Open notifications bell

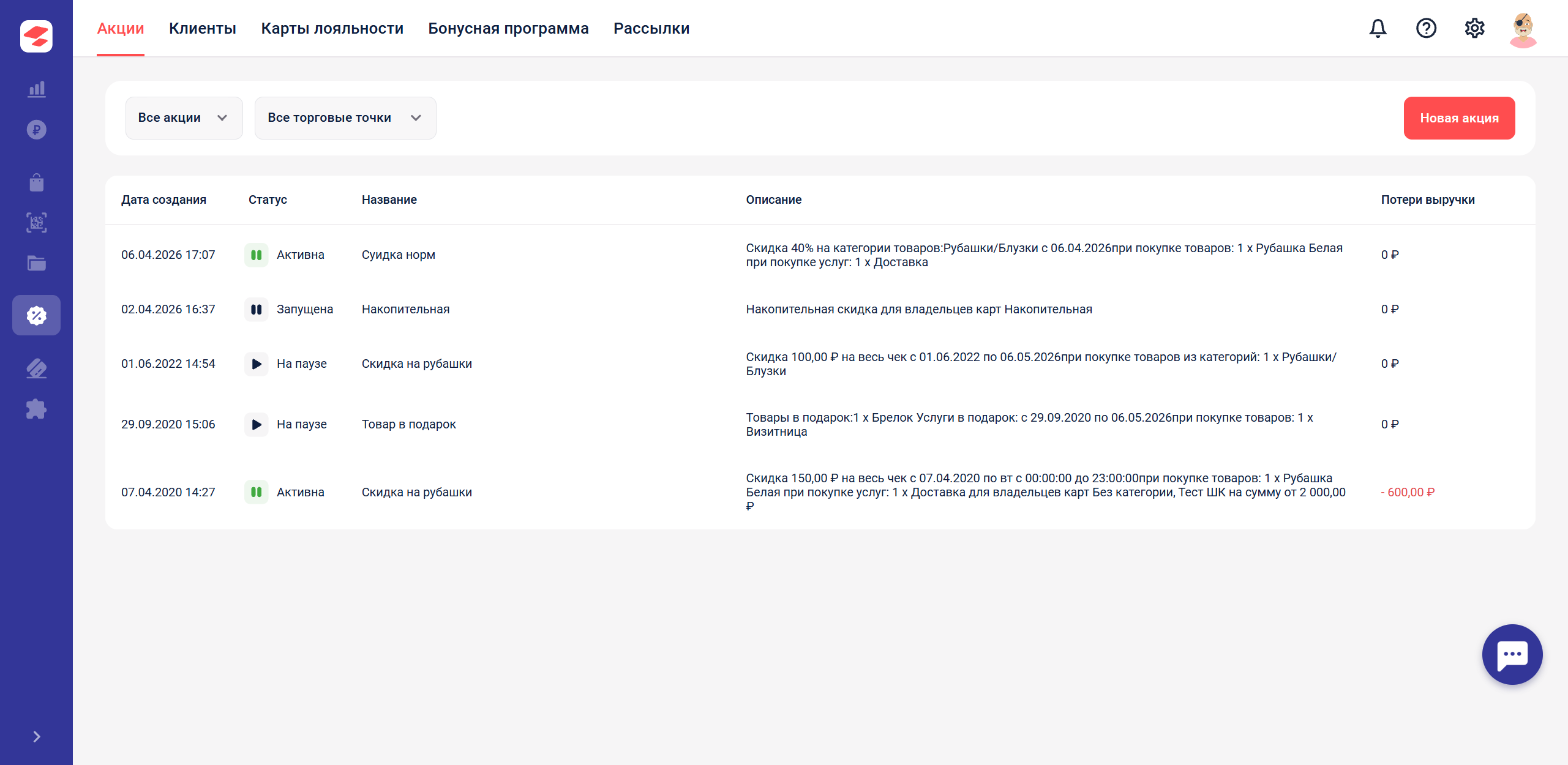1378,28
